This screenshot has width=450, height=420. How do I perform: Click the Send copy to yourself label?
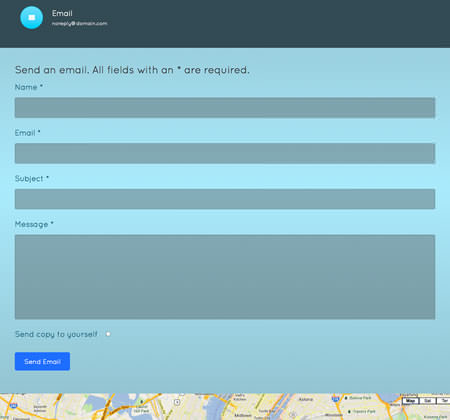[56, 334]
